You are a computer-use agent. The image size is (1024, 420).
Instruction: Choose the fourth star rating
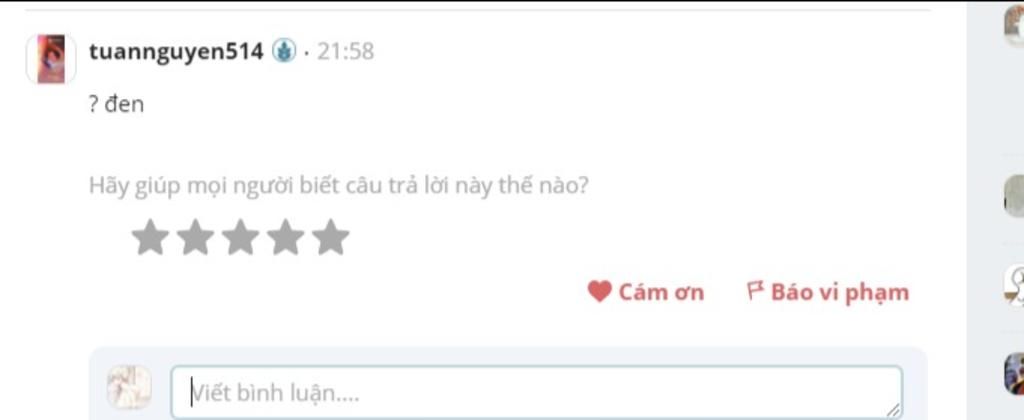pos(285,236)
